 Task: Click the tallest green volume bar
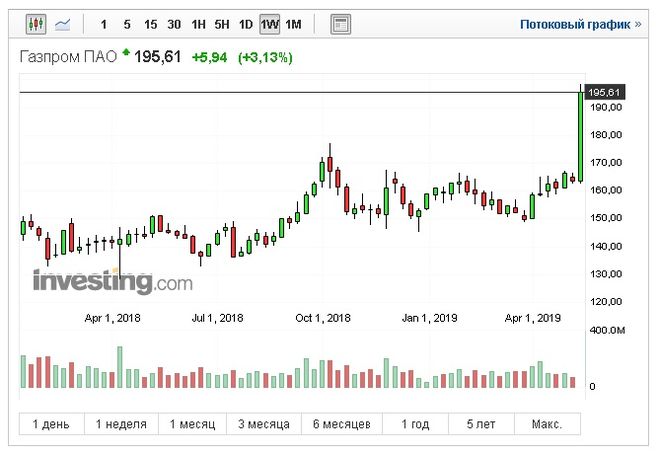pyautogui.click(x=120, y=367)
